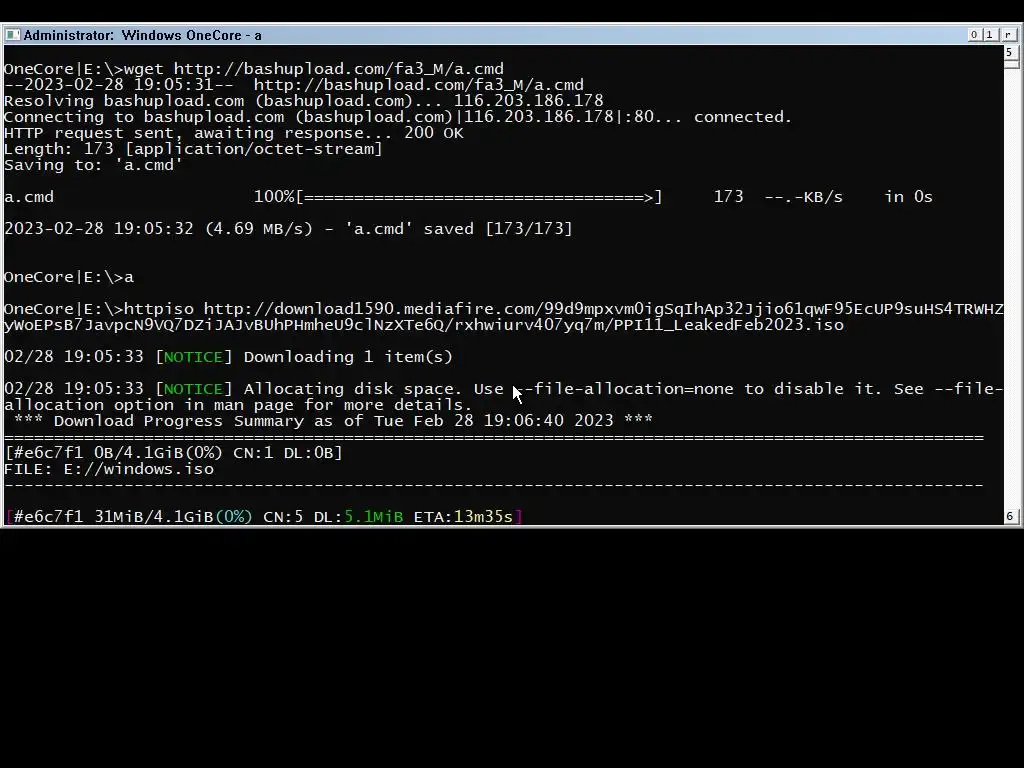
Task: Click "'a.cmd' saved [173/173]" text
Action: [x=458, y=229]
